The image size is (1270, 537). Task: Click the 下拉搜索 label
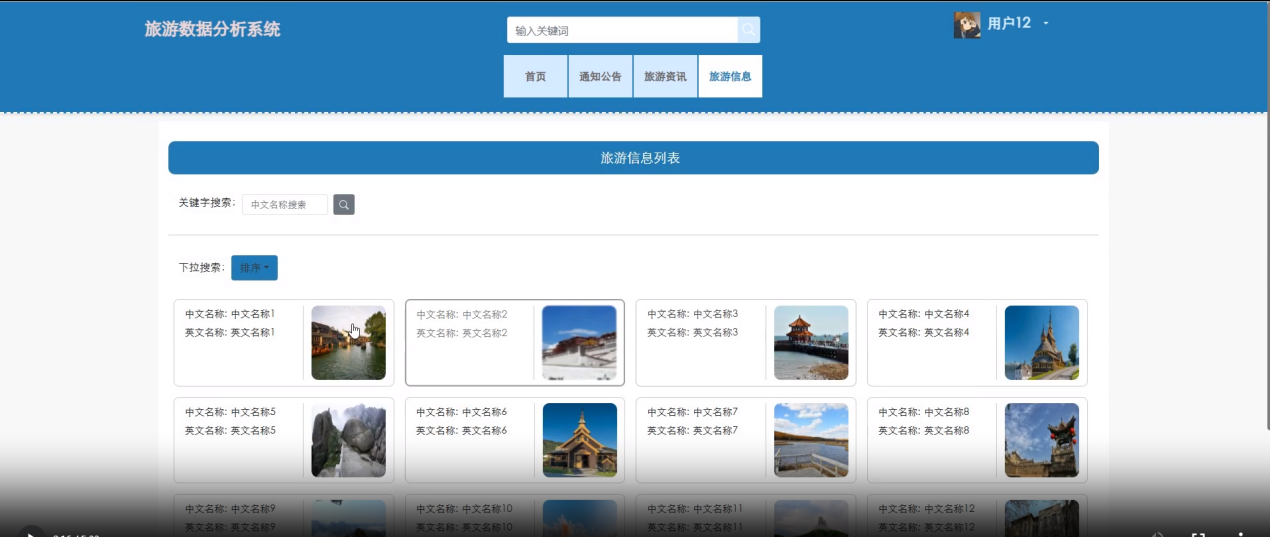tap(202, 268)
